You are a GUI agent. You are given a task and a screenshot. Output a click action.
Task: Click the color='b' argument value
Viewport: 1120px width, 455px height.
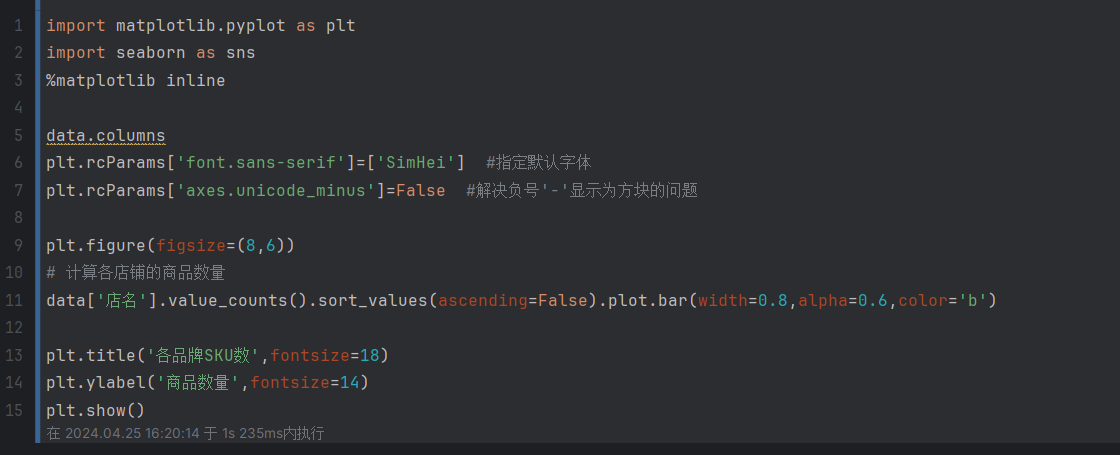point(969,299)
